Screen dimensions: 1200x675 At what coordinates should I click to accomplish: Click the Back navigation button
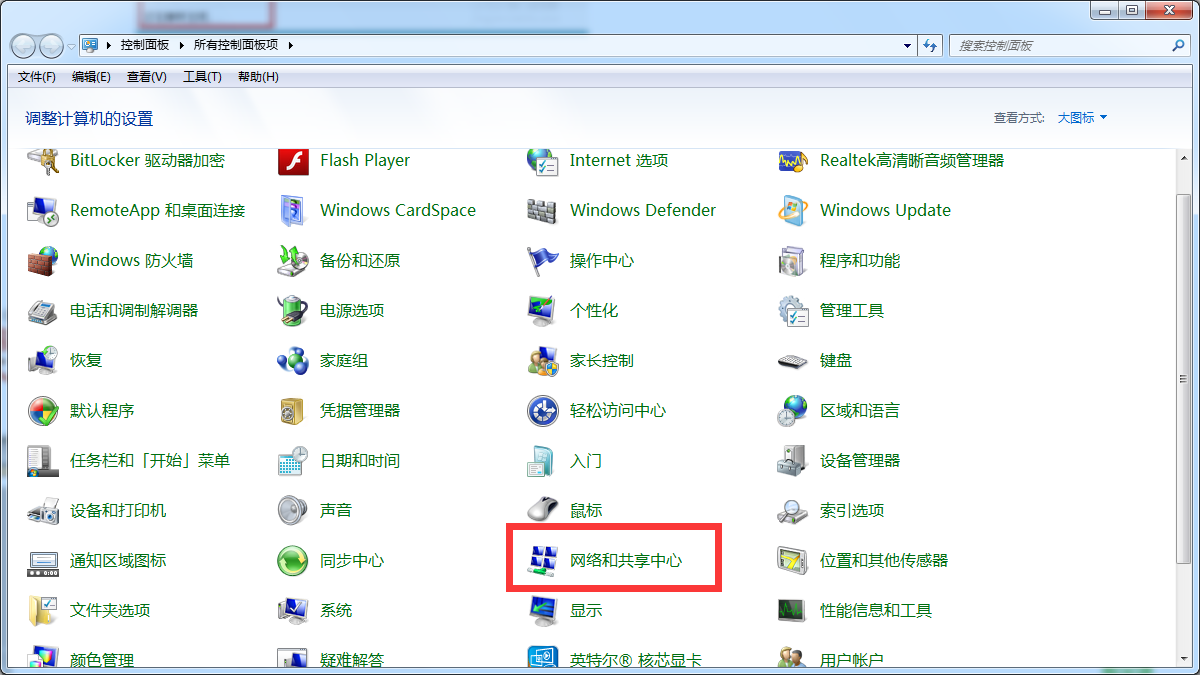(x=23, y=46)
